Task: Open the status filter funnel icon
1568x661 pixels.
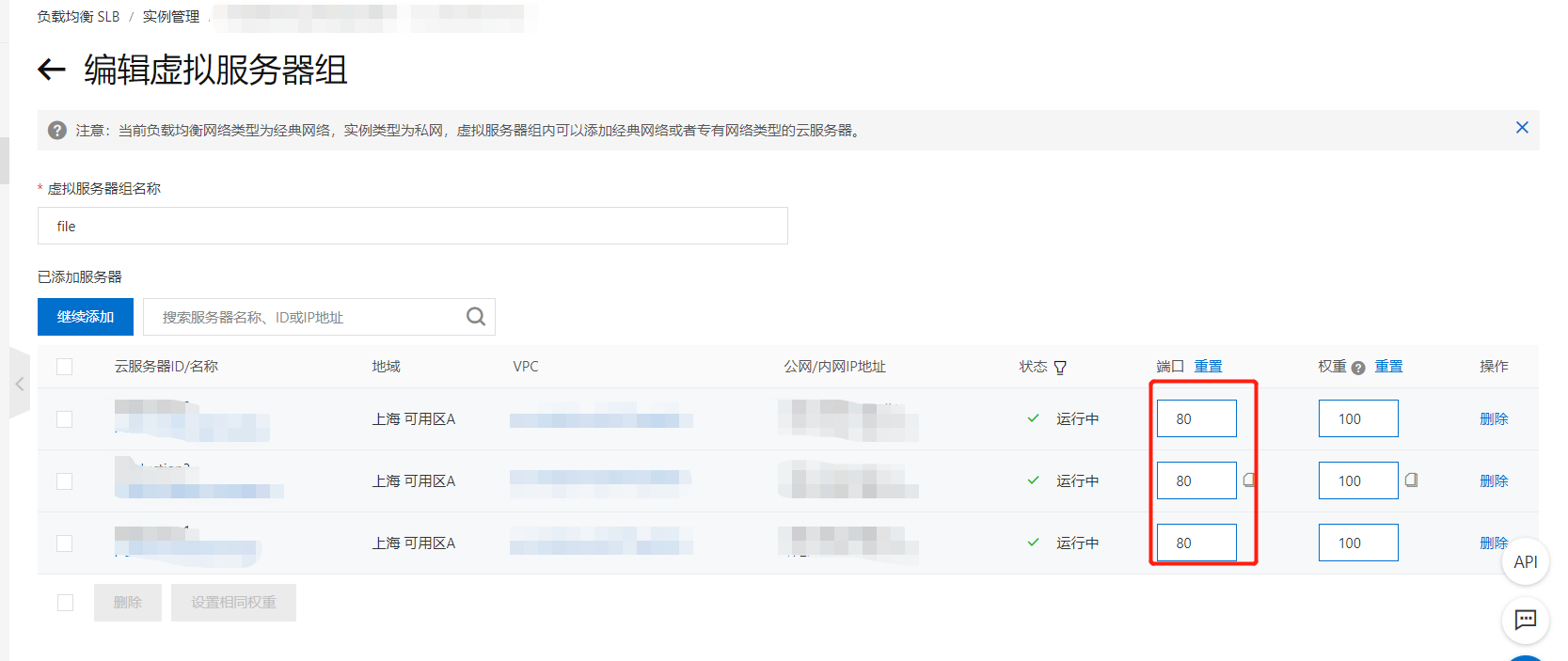Action: 1060,368
